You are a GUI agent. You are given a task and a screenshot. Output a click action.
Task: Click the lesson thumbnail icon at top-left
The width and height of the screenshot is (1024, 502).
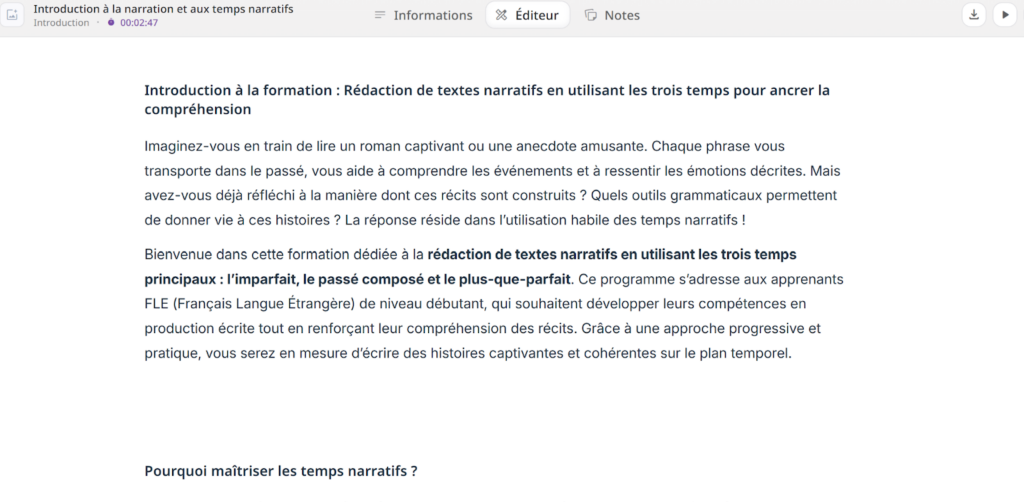click(x=14, y=15)
